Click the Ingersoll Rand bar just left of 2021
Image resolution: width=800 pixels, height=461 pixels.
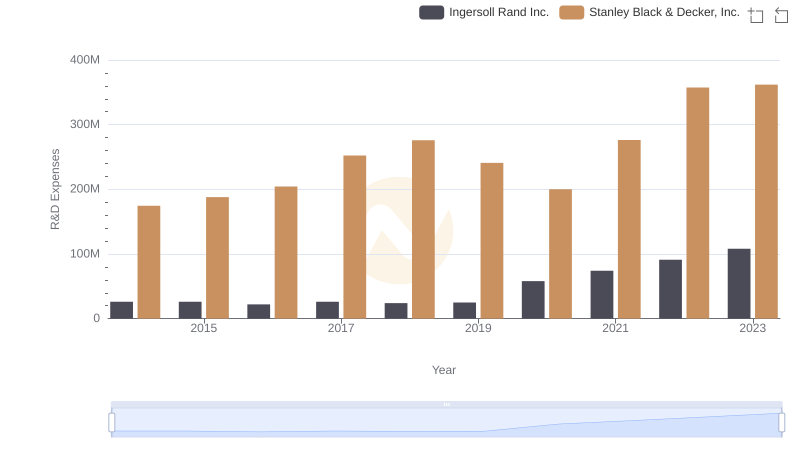(602, 295)
